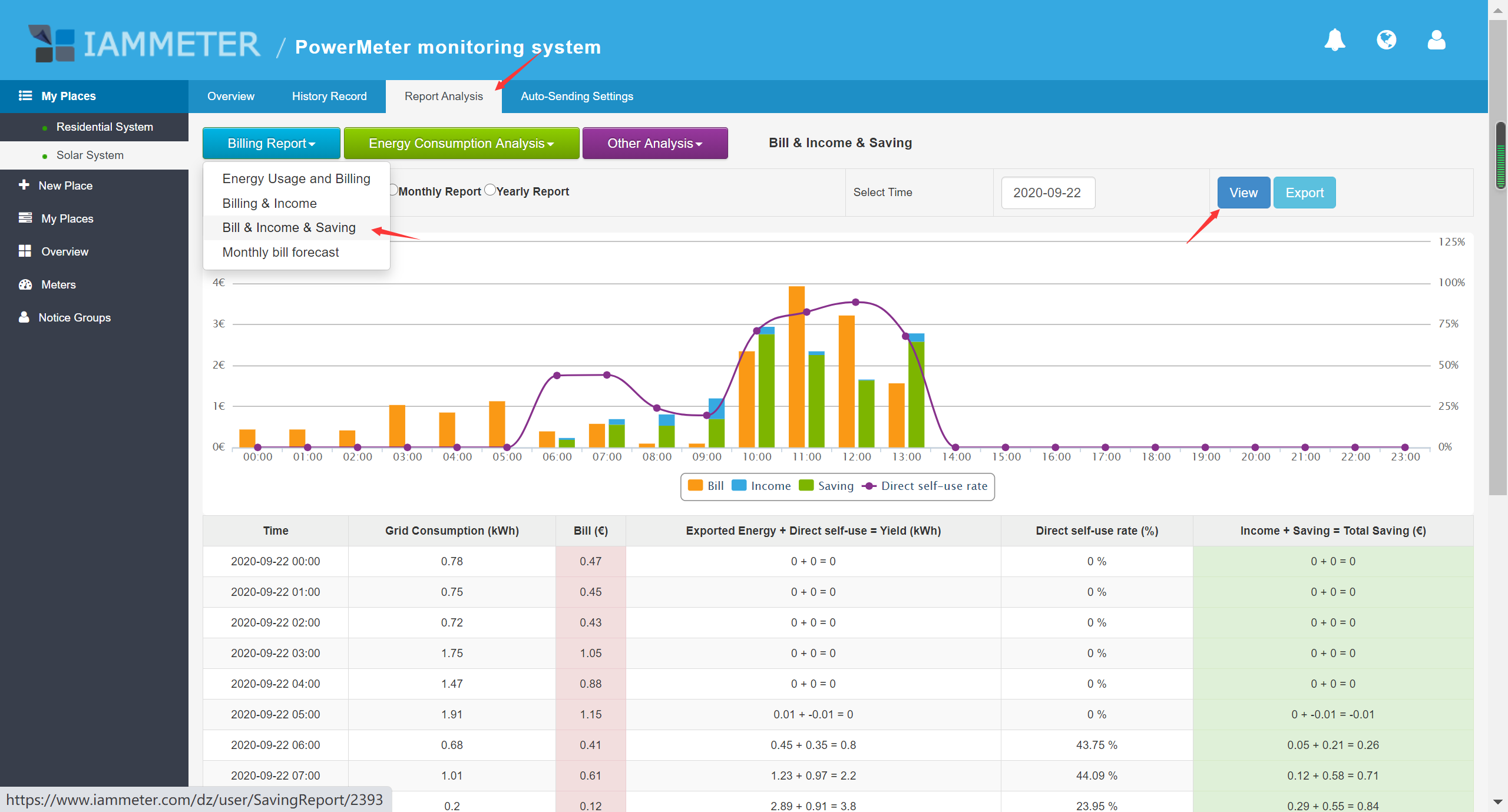Click the New Place plus icon
The height and width of the screenshot is (812, 1508).
tap(24, 185)
